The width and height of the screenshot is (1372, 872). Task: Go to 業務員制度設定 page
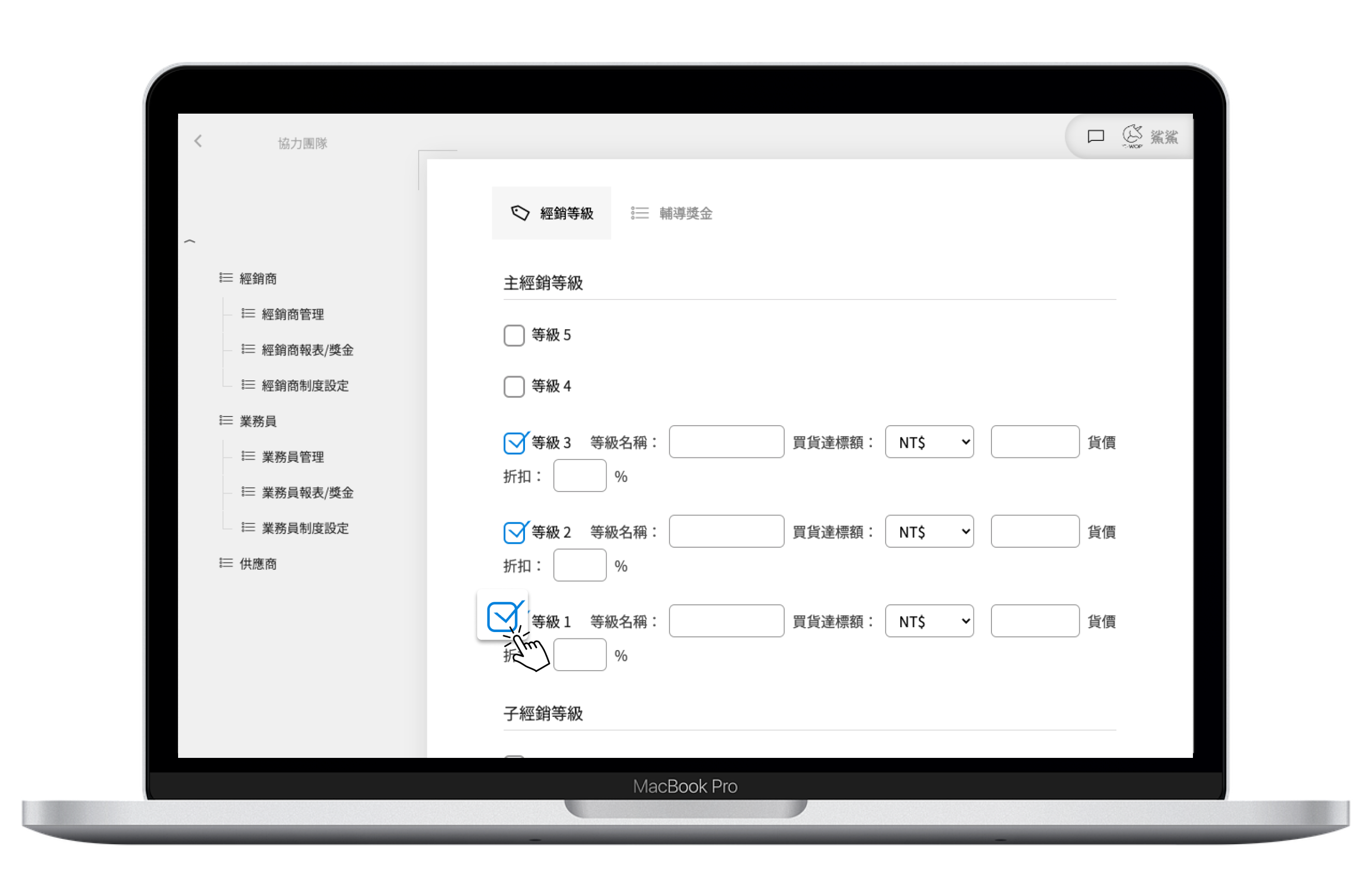tap(305, 528)
